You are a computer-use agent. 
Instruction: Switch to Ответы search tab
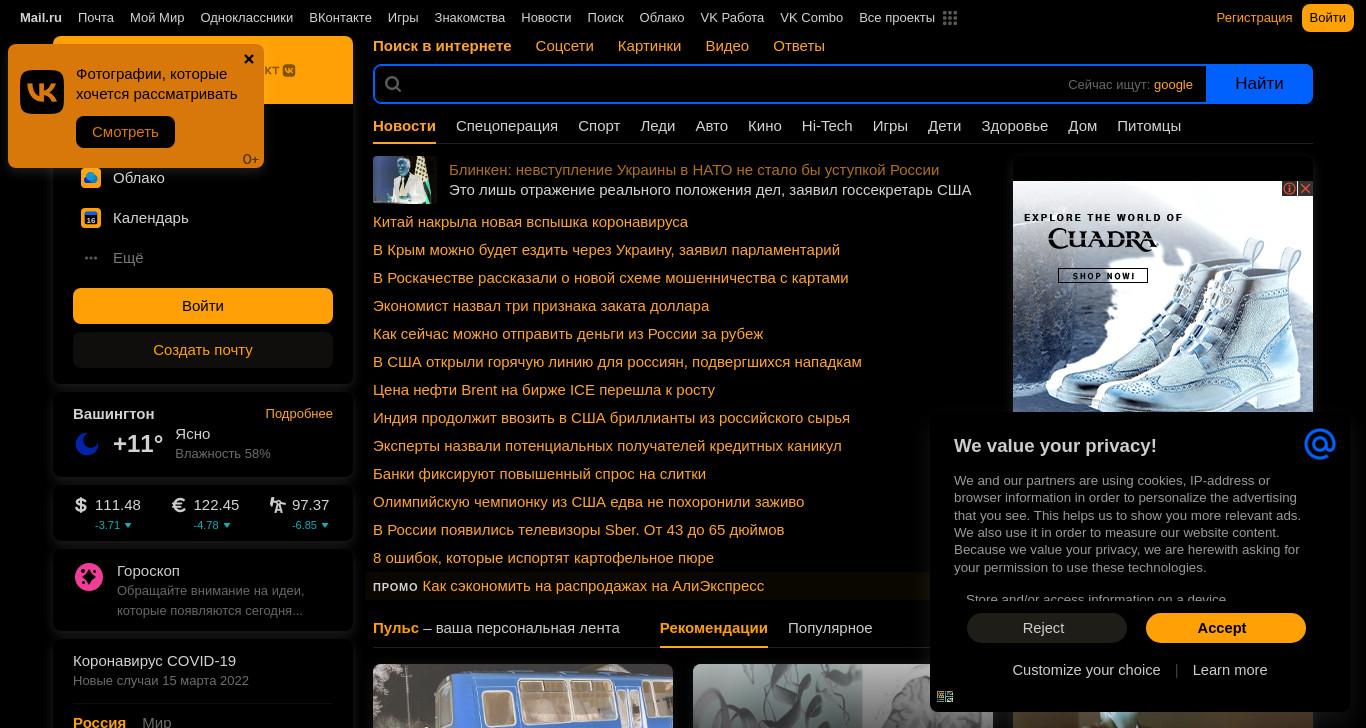click(799, 46)
